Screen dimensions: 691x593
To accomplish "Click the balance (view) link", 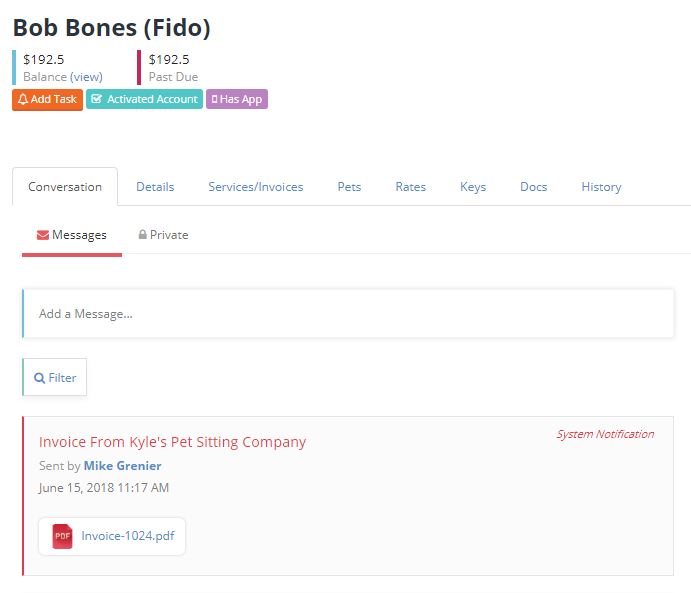I will [x=86, y=77].
